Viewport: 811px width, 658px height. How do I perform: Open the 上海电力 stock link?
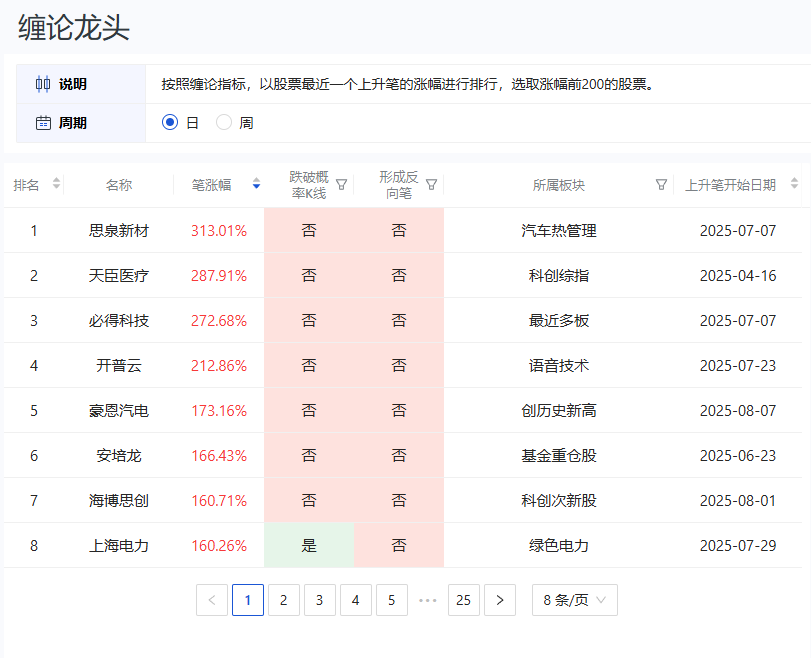click(120, 545)
